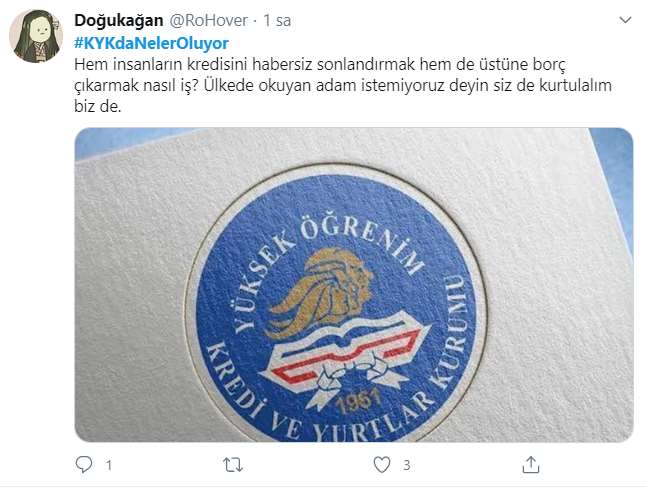
Task: Open the tweet via the '1 sa' timestamp
Action: [x=277, y=20]
